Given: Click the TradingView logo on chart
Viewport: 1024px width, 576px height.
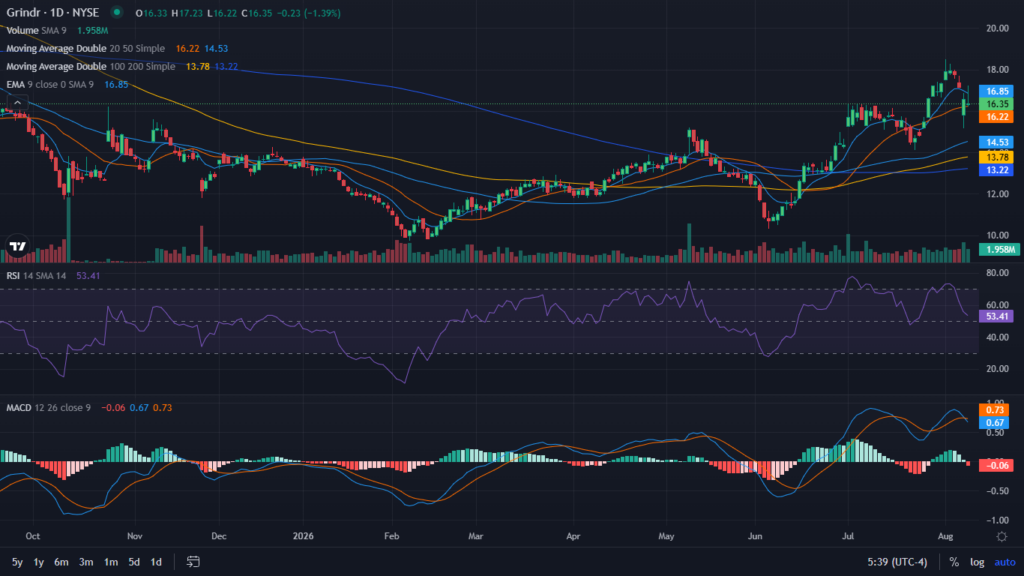Looking at the screenshot, I should (18, 246).
